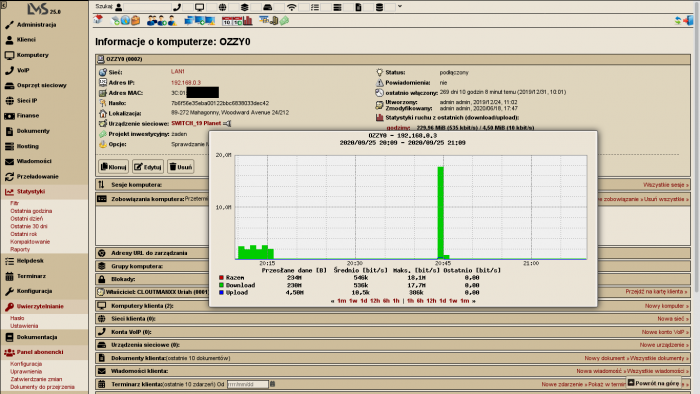700x394 pixels.
Task: Click the Edytuj button
Action: click(x=148, y=167)
